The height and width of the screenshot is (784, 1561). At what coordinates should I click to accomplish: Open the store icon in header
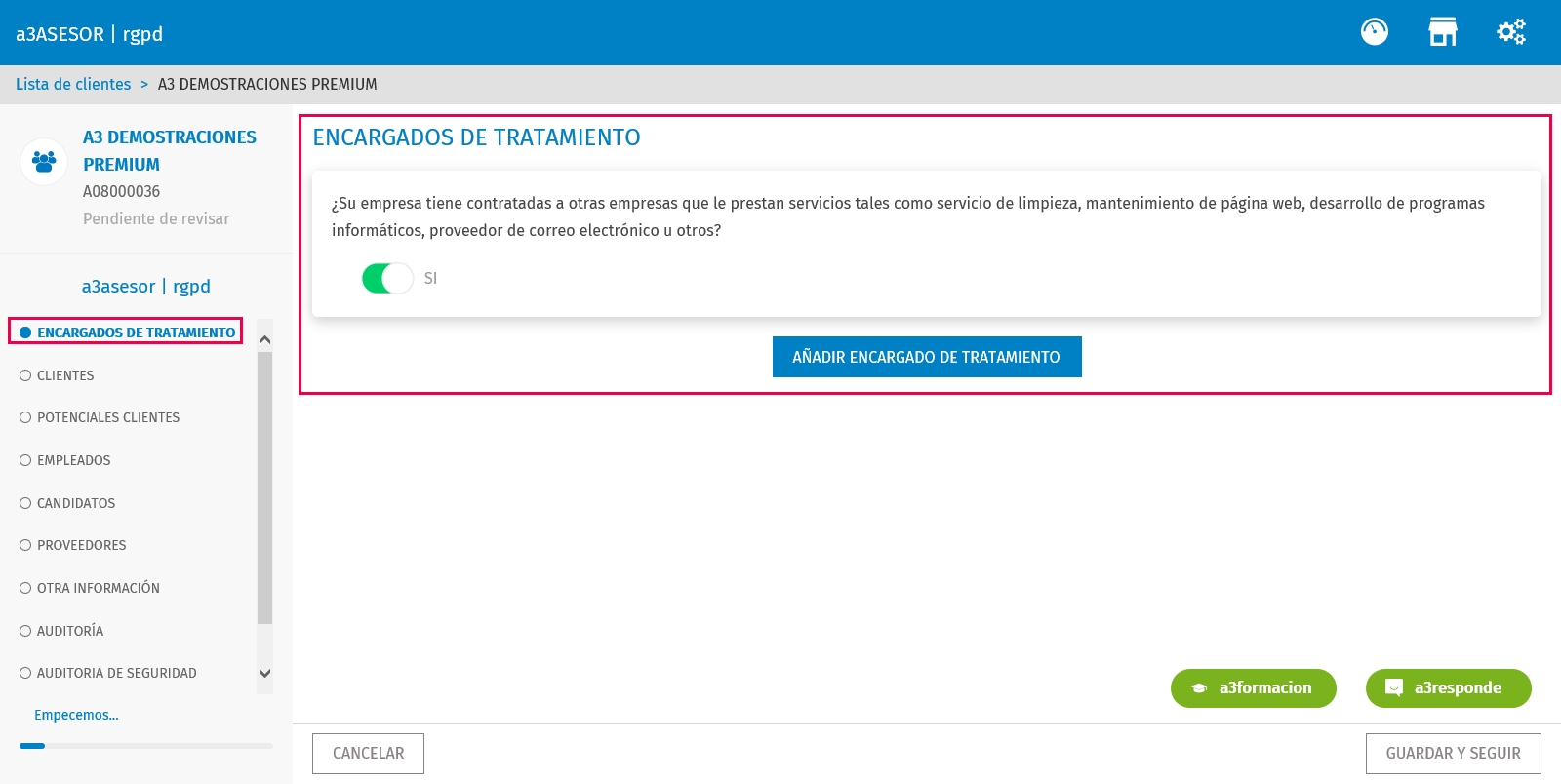[1443, 32]
